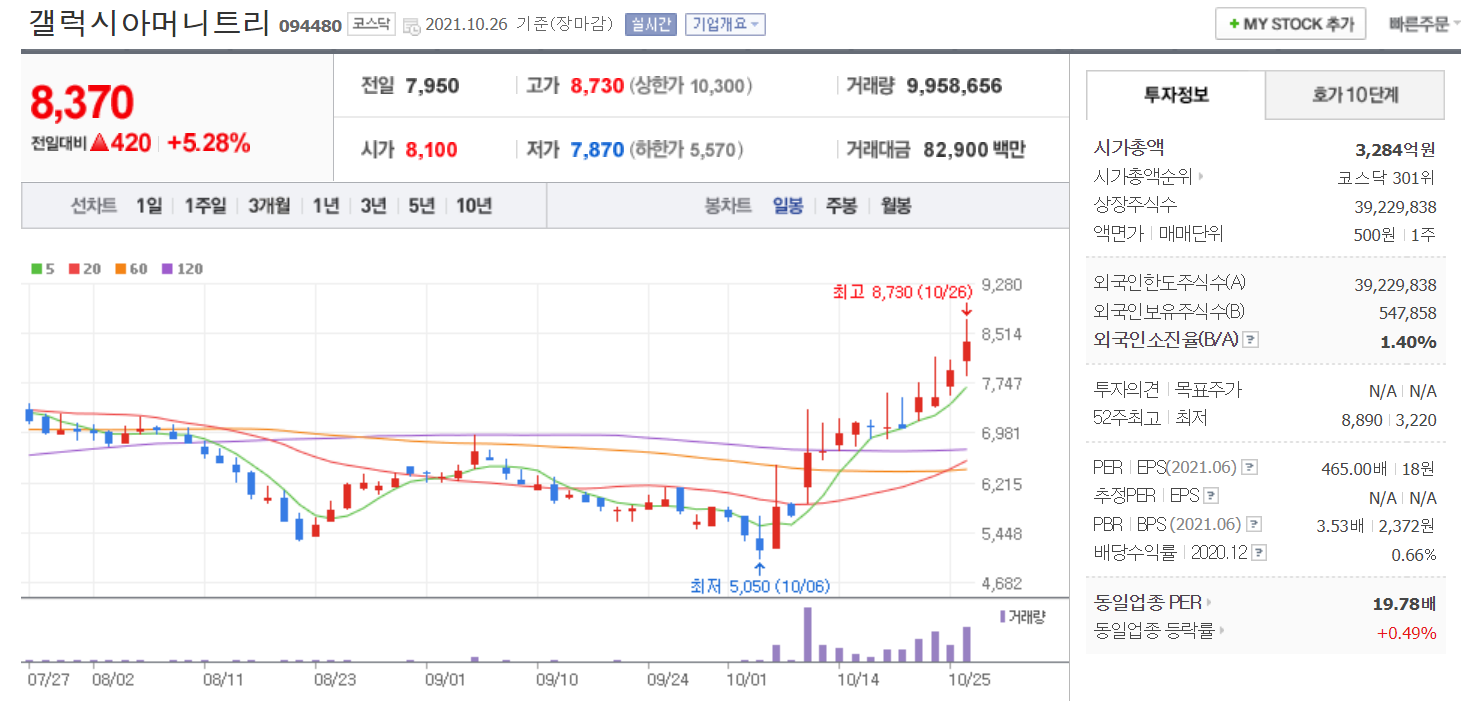Click the 투자의견 label
Screen dimensions: 1475x701
pyautogui.click(x=1128, y=390)
